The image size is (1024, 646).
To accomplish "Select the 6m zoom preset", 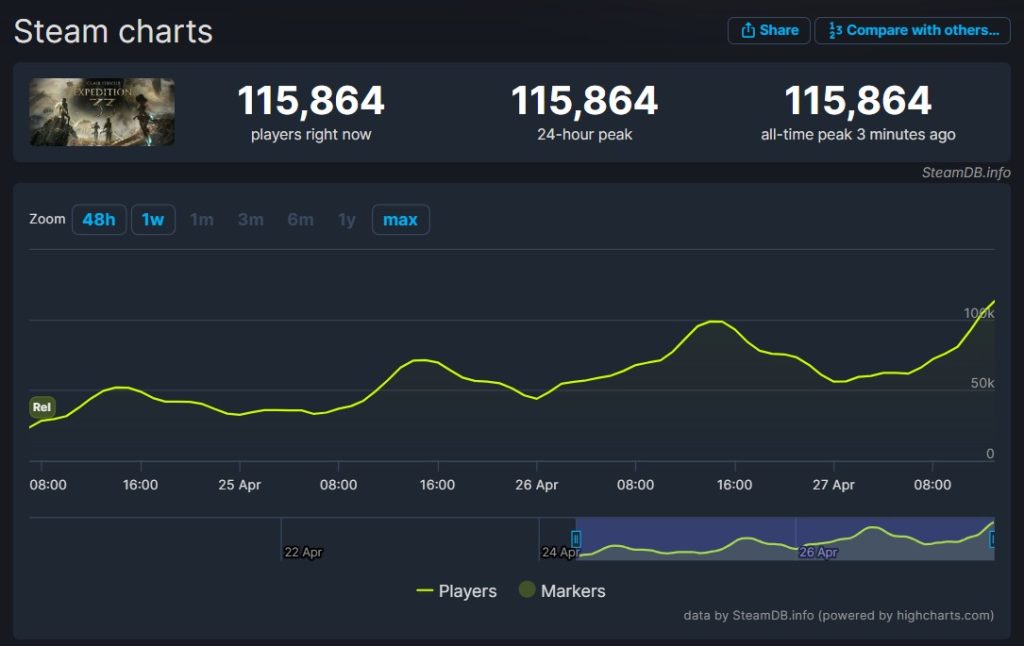I will pos(299,220).
